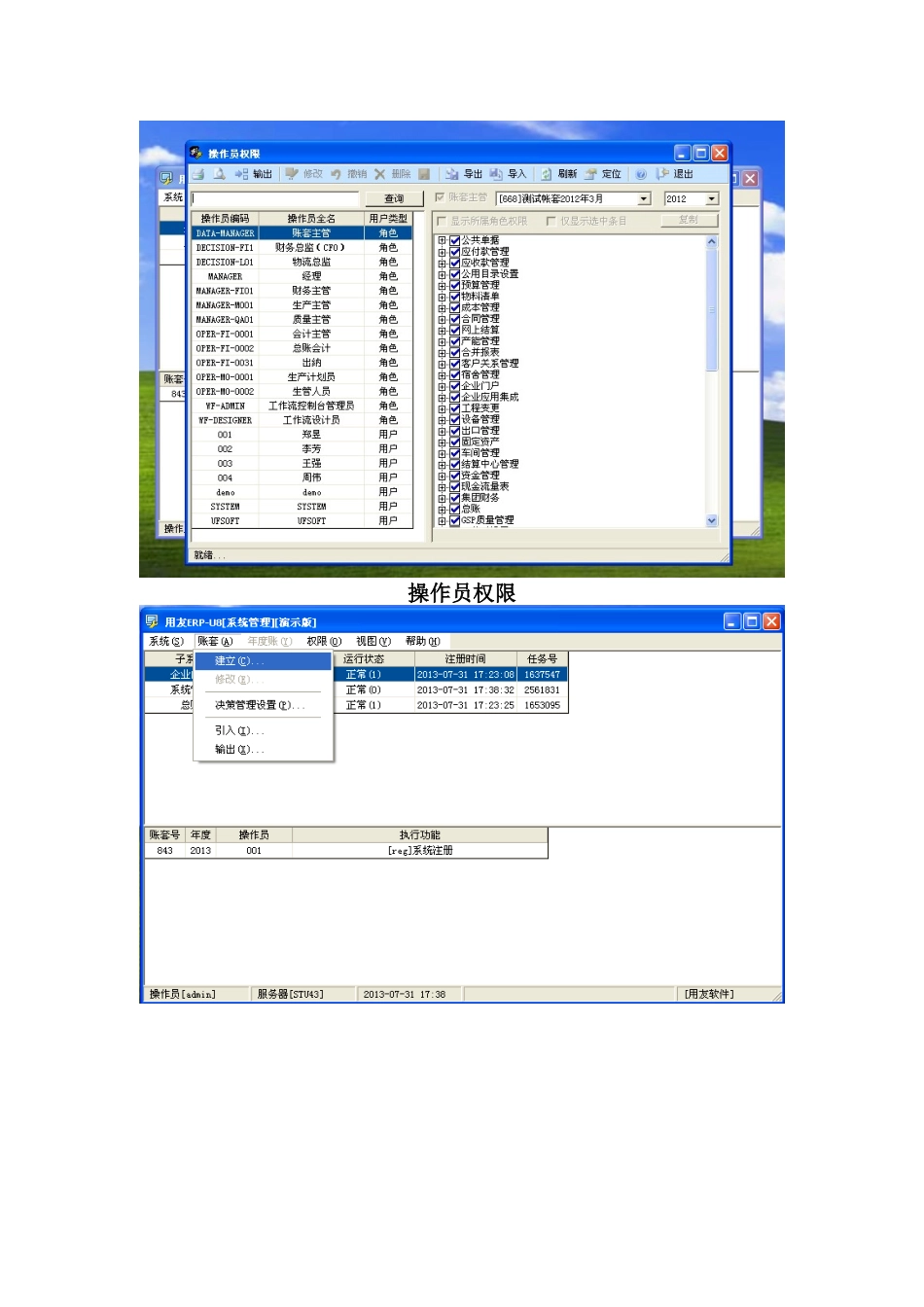Click the 退出 exit toolbar icon
Screen dimensions: 924x1307
pyautogui.click(x=675, y=174)
